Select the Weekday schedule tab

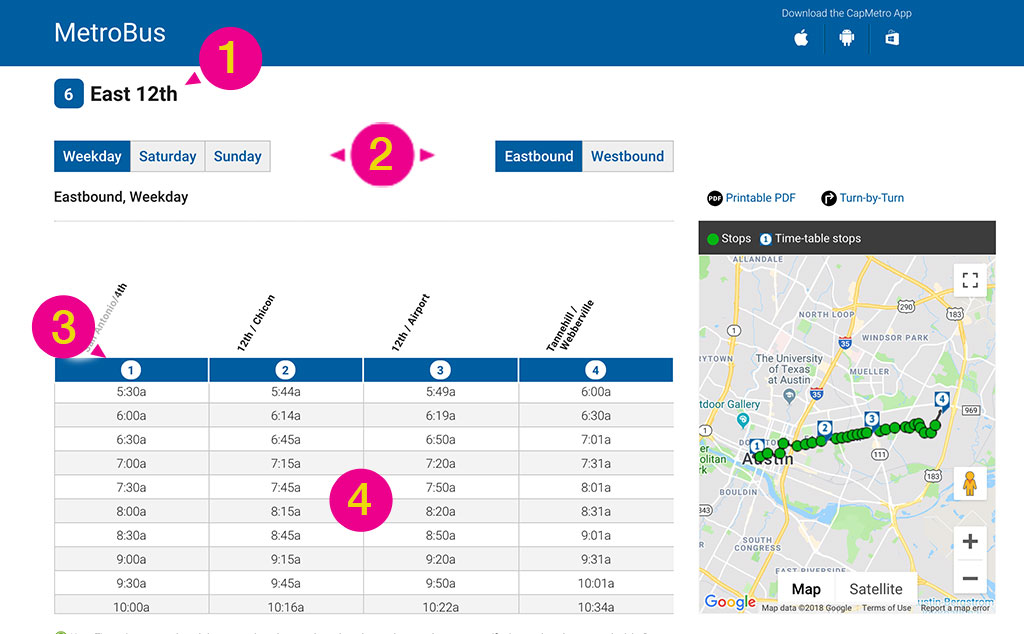click(92, 156)
